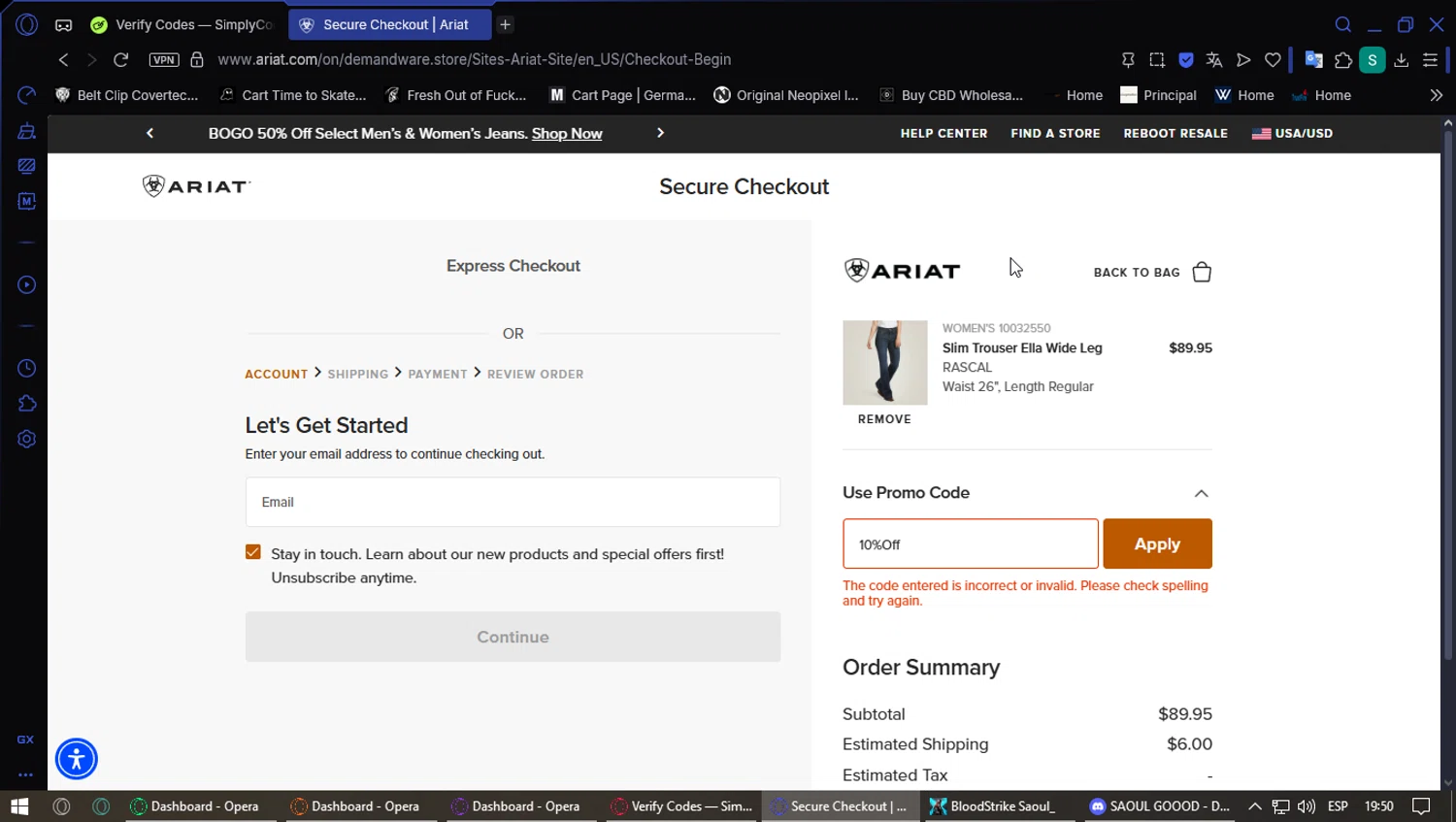
Task: Open Belt Clip Covertec bookmark
Action: click(127, 95)
